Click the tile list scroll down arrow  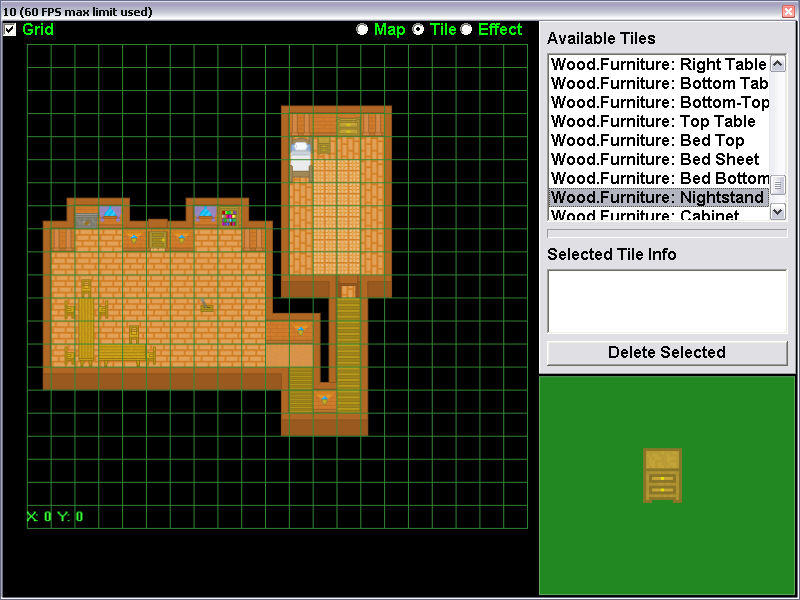click(778, 211)
